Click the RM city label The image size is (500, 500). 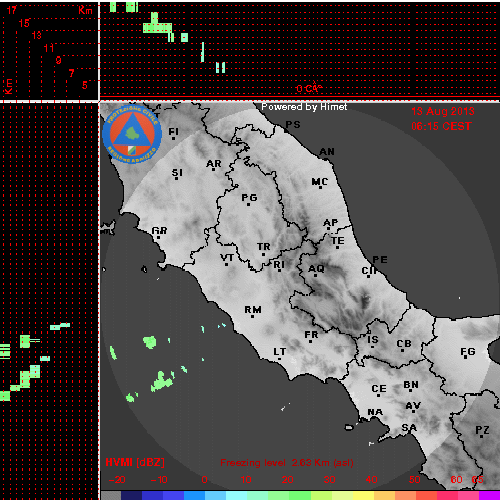253,310
